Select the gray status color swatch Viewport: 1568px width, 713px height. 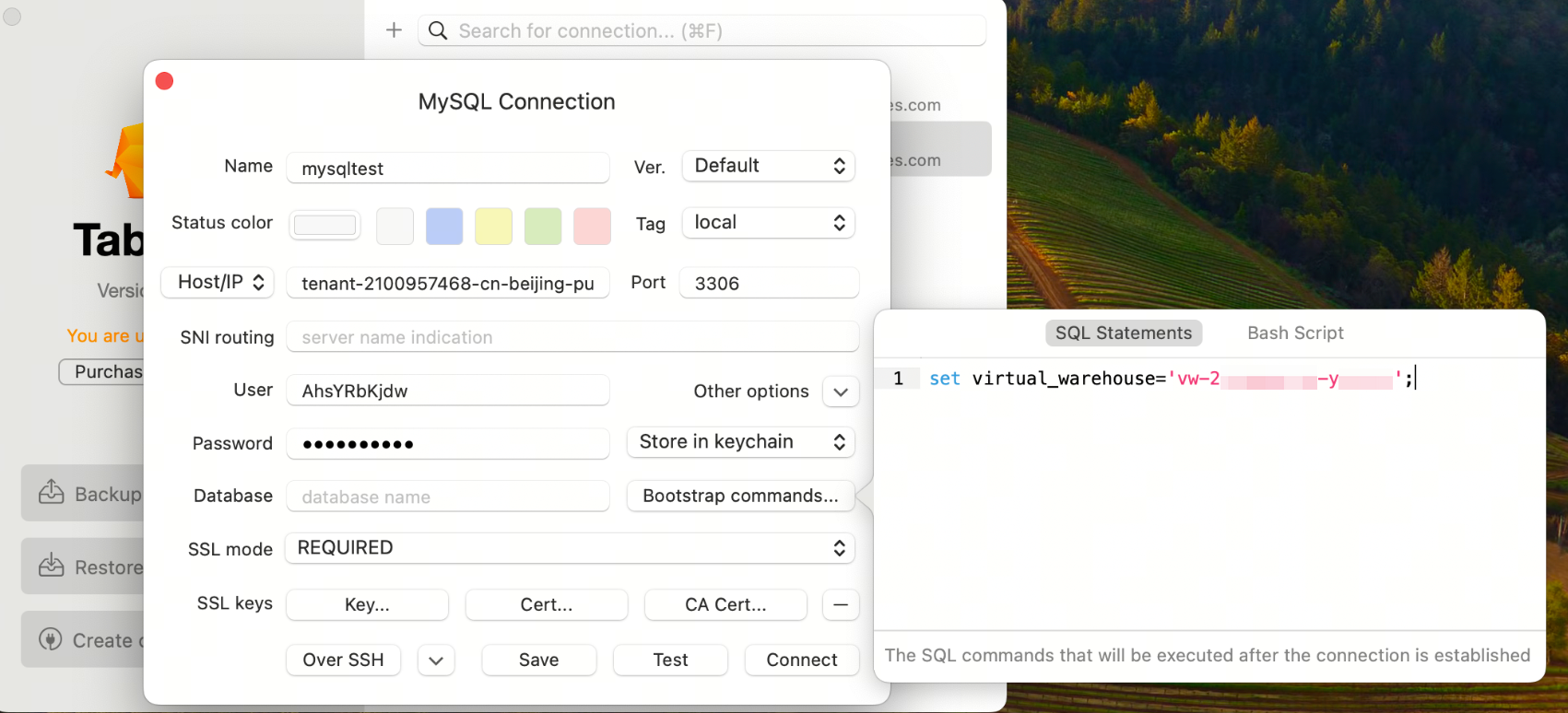pyautogui.click(x=395, y=227)
